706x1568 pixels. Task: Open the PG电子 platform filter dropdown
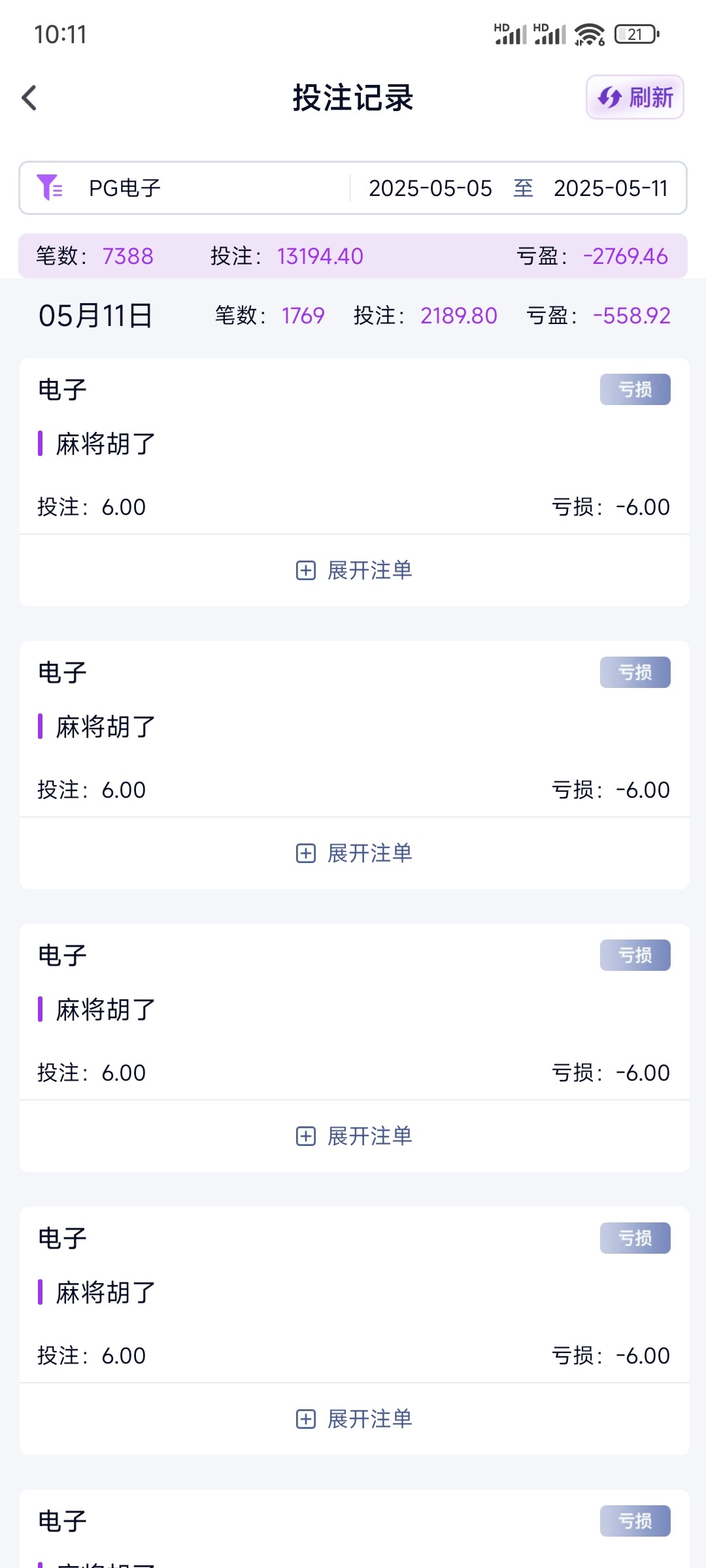[124, 188]
